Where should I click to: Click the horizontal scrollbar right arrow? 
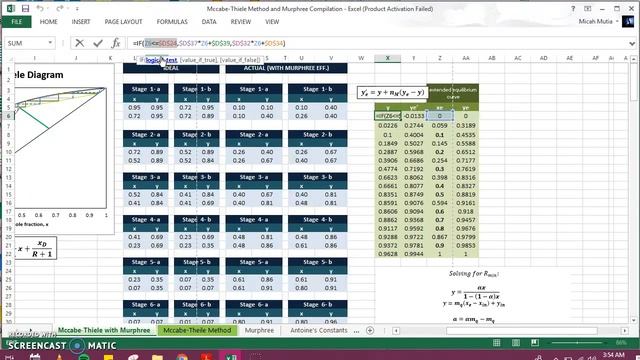tap(625, 331)
